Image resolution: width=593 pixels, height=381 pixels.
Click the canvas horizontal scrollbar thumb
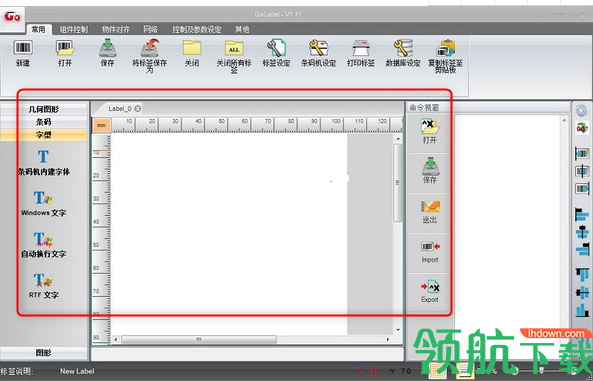[x=199, y=339]
